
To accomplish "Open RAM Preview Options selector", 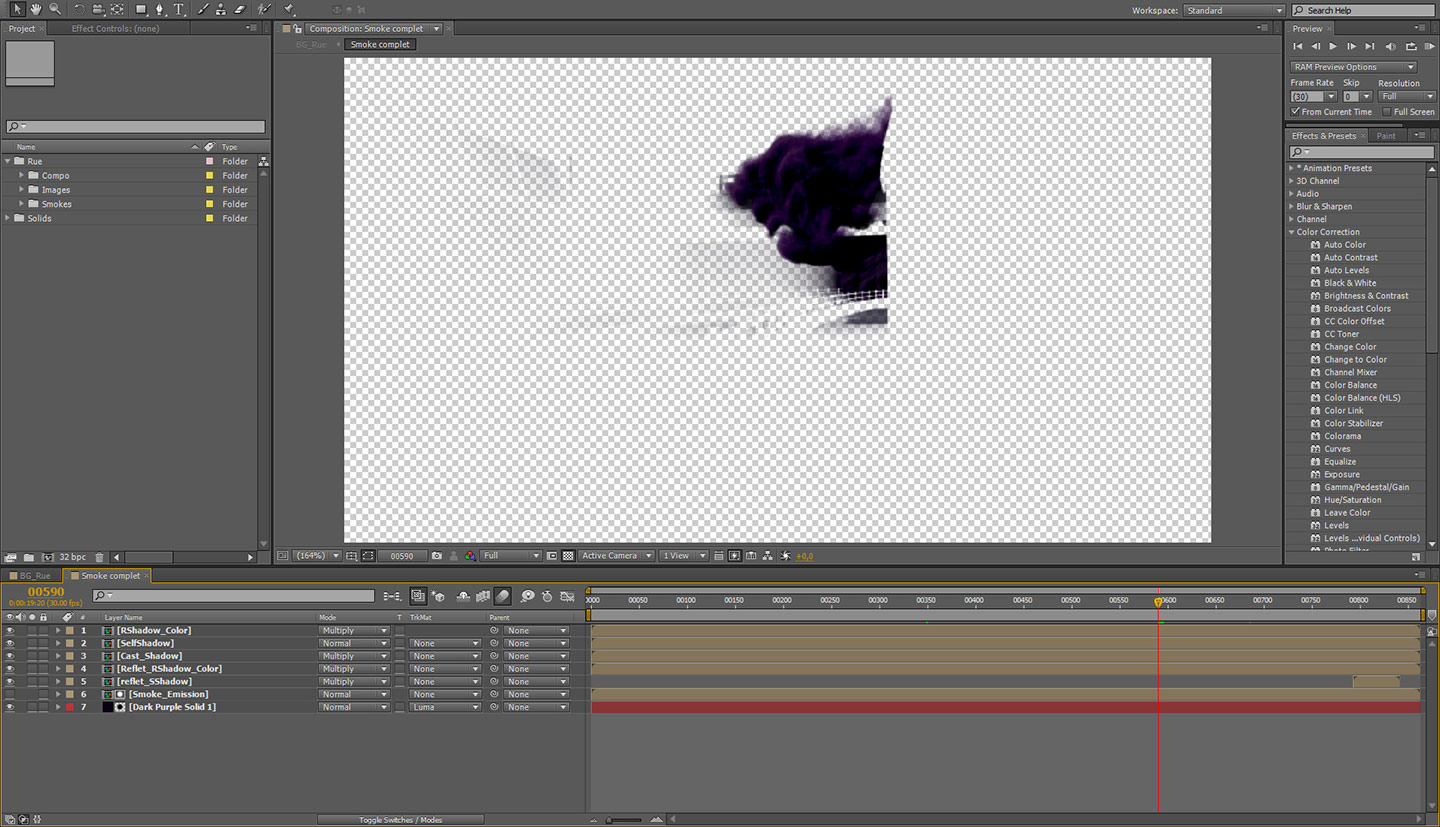I will 1353,67.
